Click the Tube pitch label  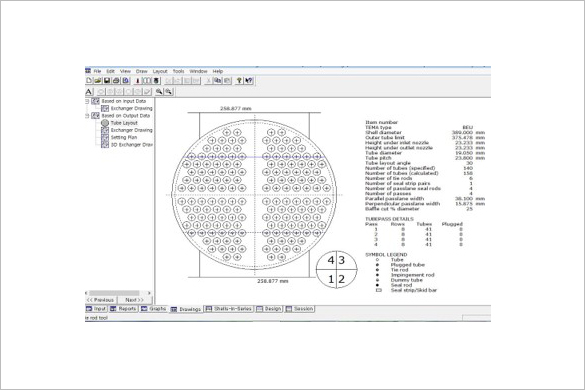click(x=378, y=158)
